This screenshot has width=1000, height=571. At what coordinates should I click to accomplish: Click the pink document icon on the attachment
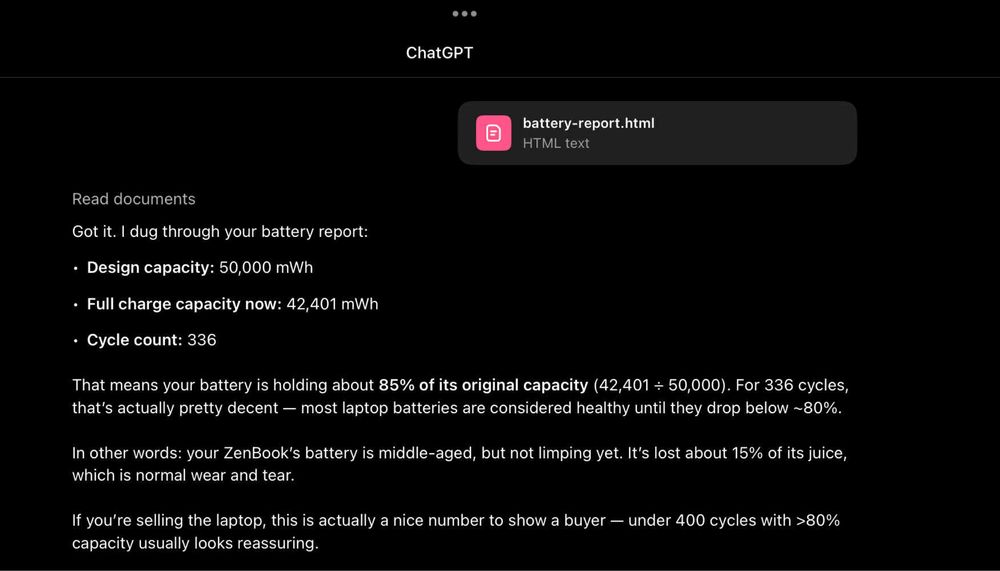click(x=493, y=133)
